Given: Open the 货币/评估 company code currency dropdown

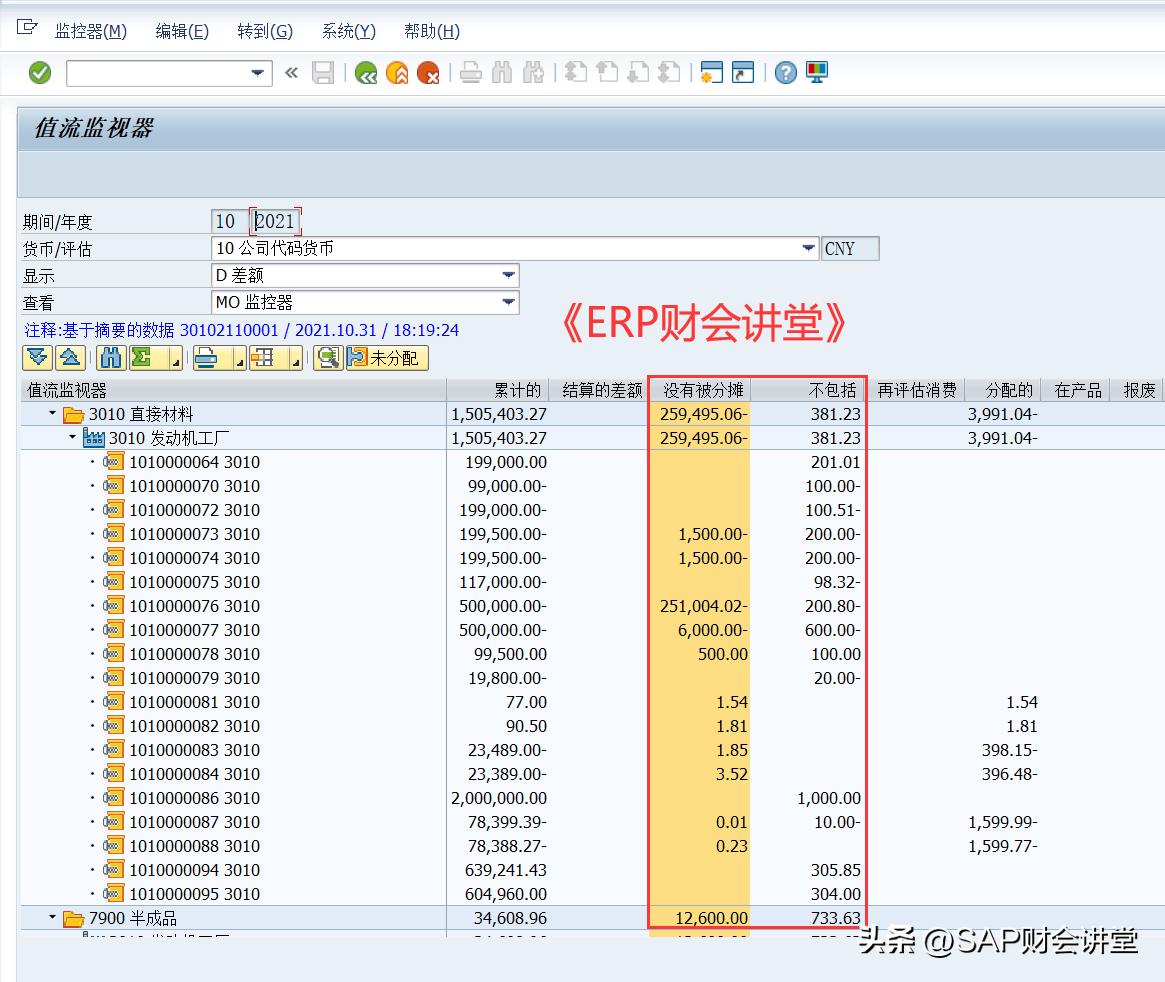Looking at the screenshot, I should coord(808,248).
